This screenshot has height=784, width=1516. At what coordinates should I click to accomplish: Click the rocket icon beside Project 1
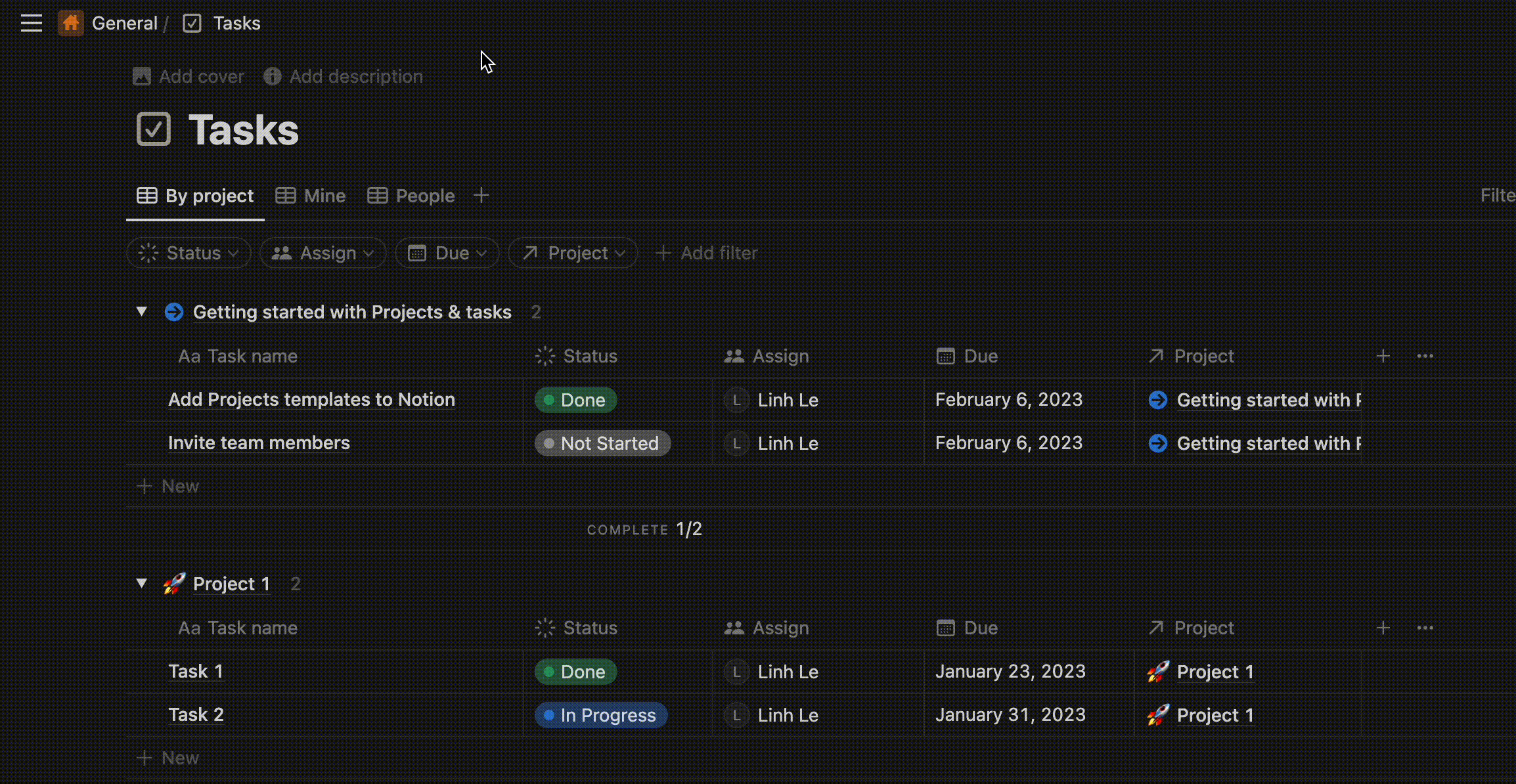pos(173,584)
